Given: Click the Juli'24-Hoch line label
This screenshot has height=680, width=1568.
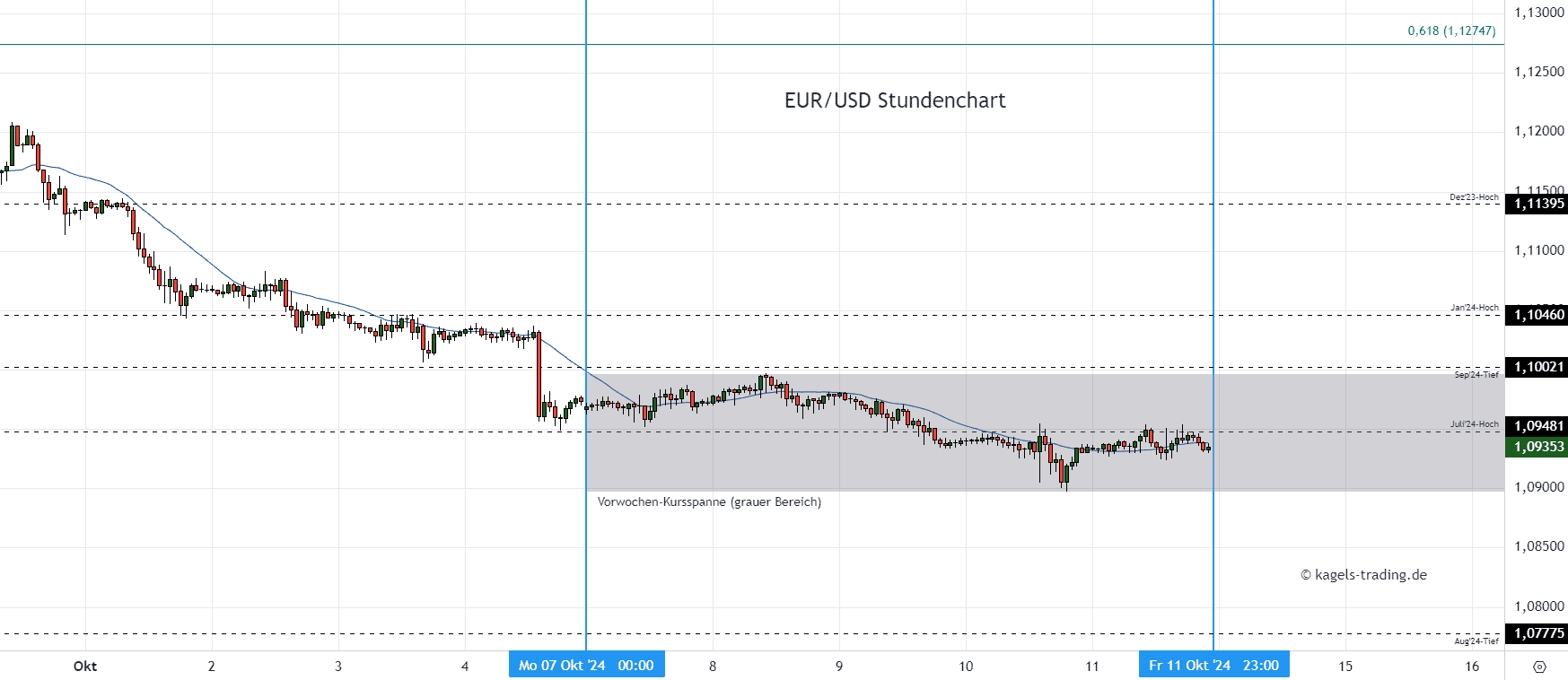Looking at the screenshot, I should tap(1474, 424).
